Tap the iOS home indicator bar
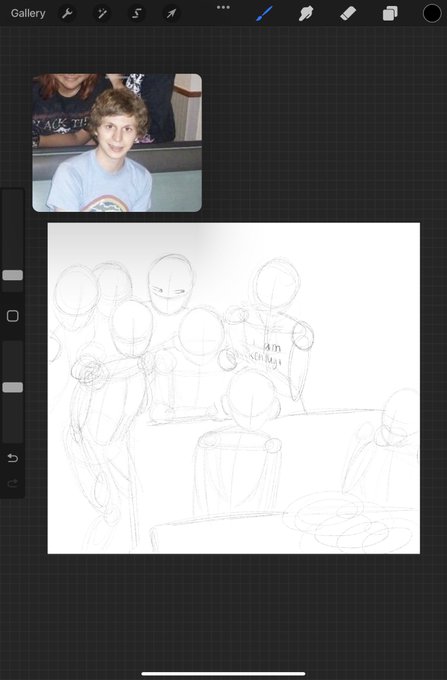 (x=223, y=673)
